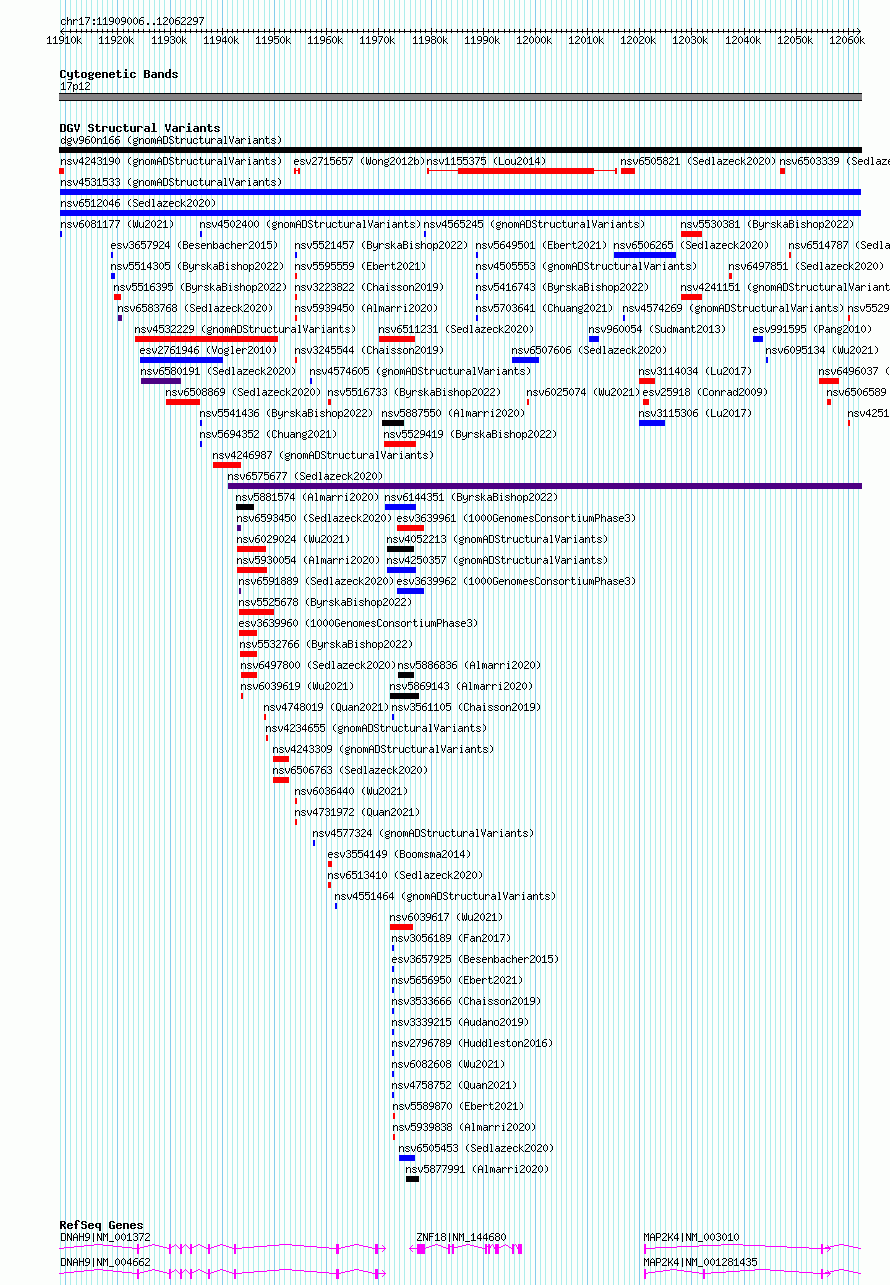Click the chr17:11909006..12062297 region label

coord(132,21)
